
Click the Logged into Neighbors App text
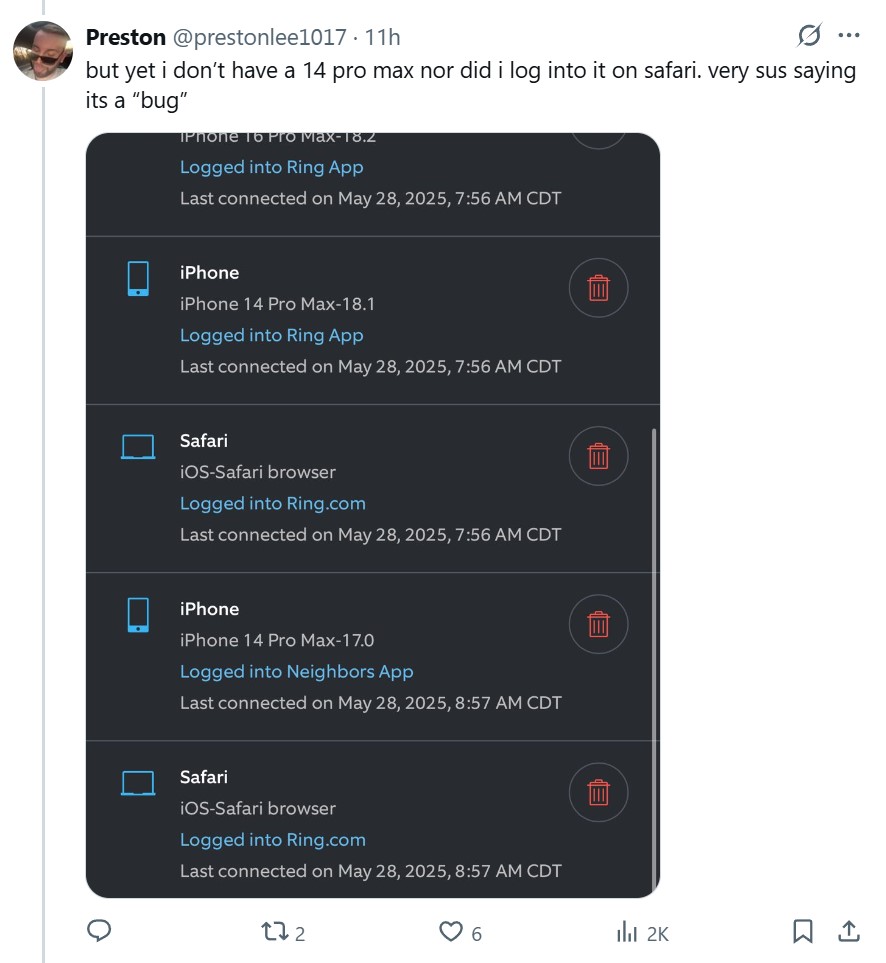click(296, 672)
